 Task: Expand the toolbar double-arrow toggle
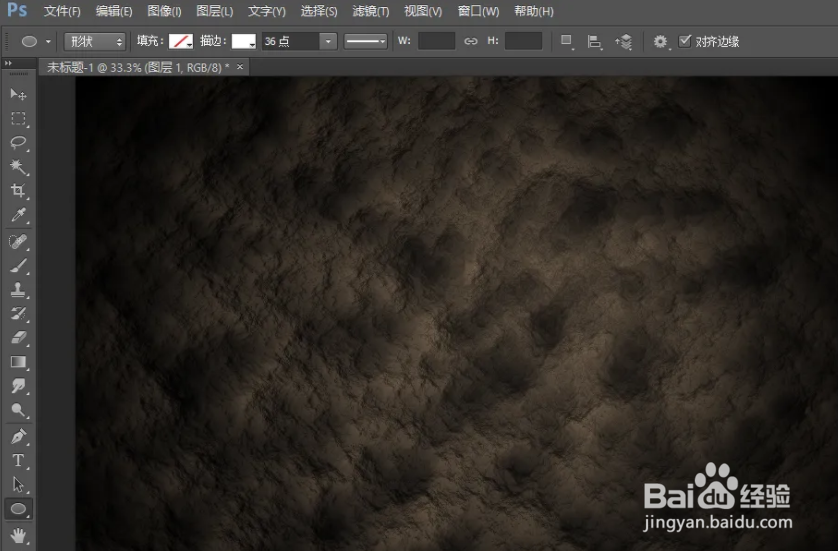pos(8,64)
